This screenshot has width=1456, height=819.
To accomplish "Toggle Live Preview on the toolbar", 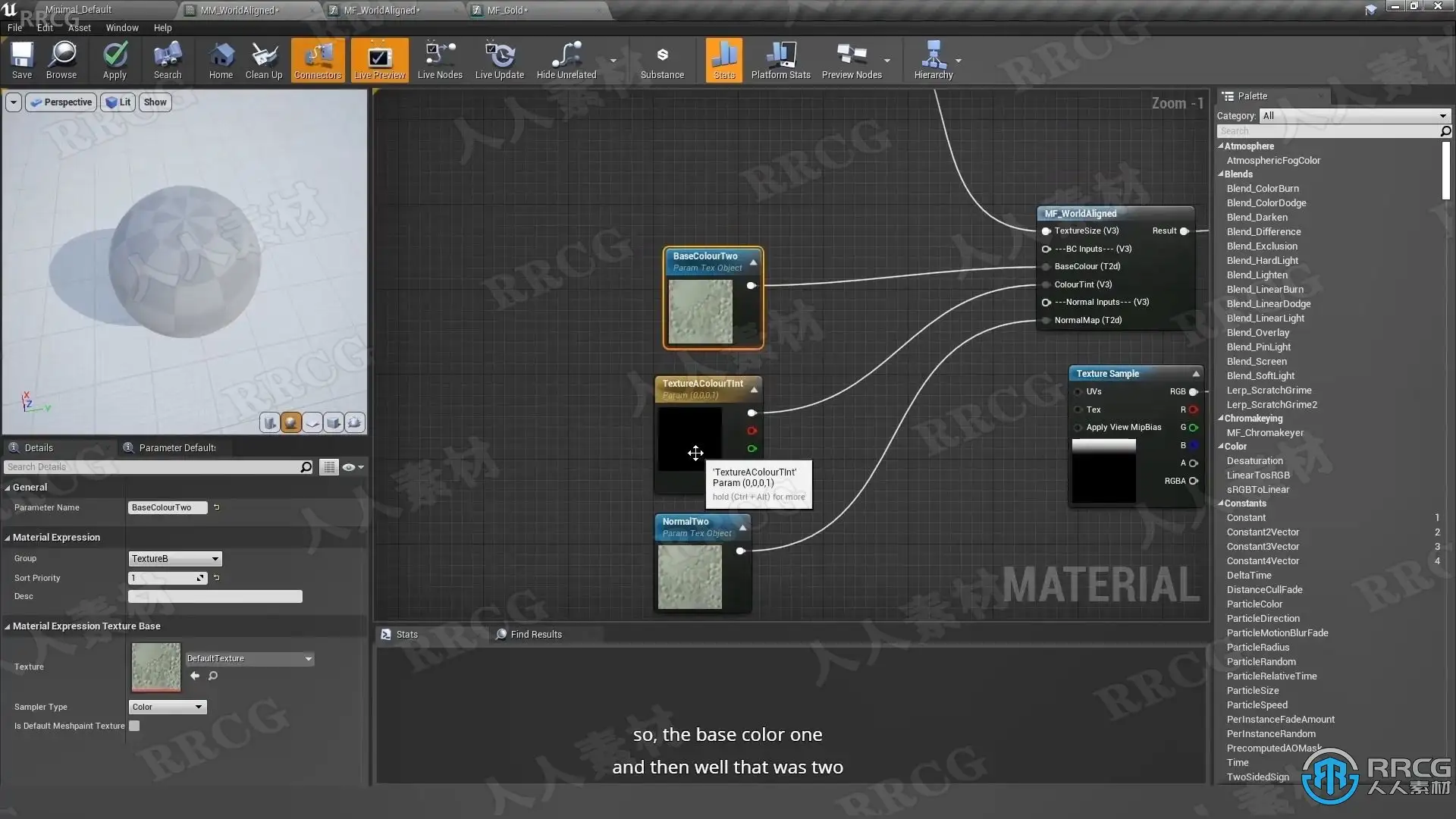I will [379, 59].
